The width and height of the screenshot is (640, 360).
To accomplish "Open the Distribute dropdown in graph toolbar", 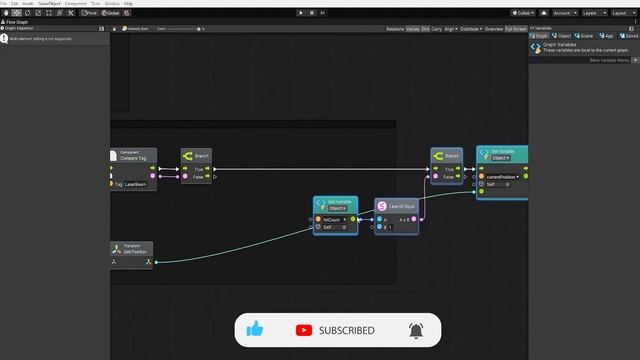I will click(x=471, y=29).
